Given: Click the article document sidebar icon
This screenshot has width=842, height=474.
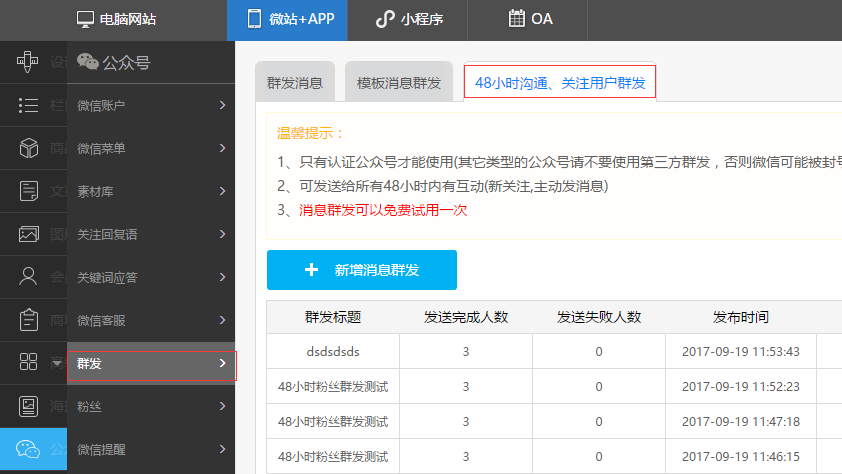Looking at the screenshot, I should pos(28,191).
